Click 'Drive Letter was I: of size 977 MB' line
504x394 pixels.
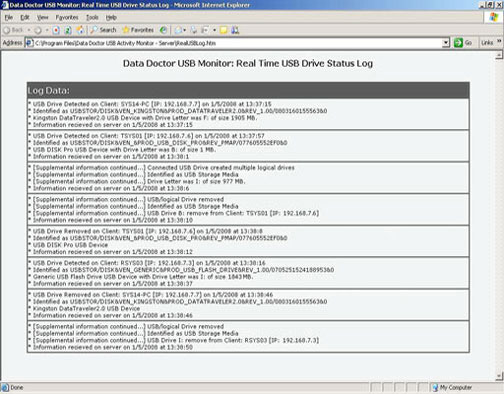pyautogui.click(x=137, y=182)
